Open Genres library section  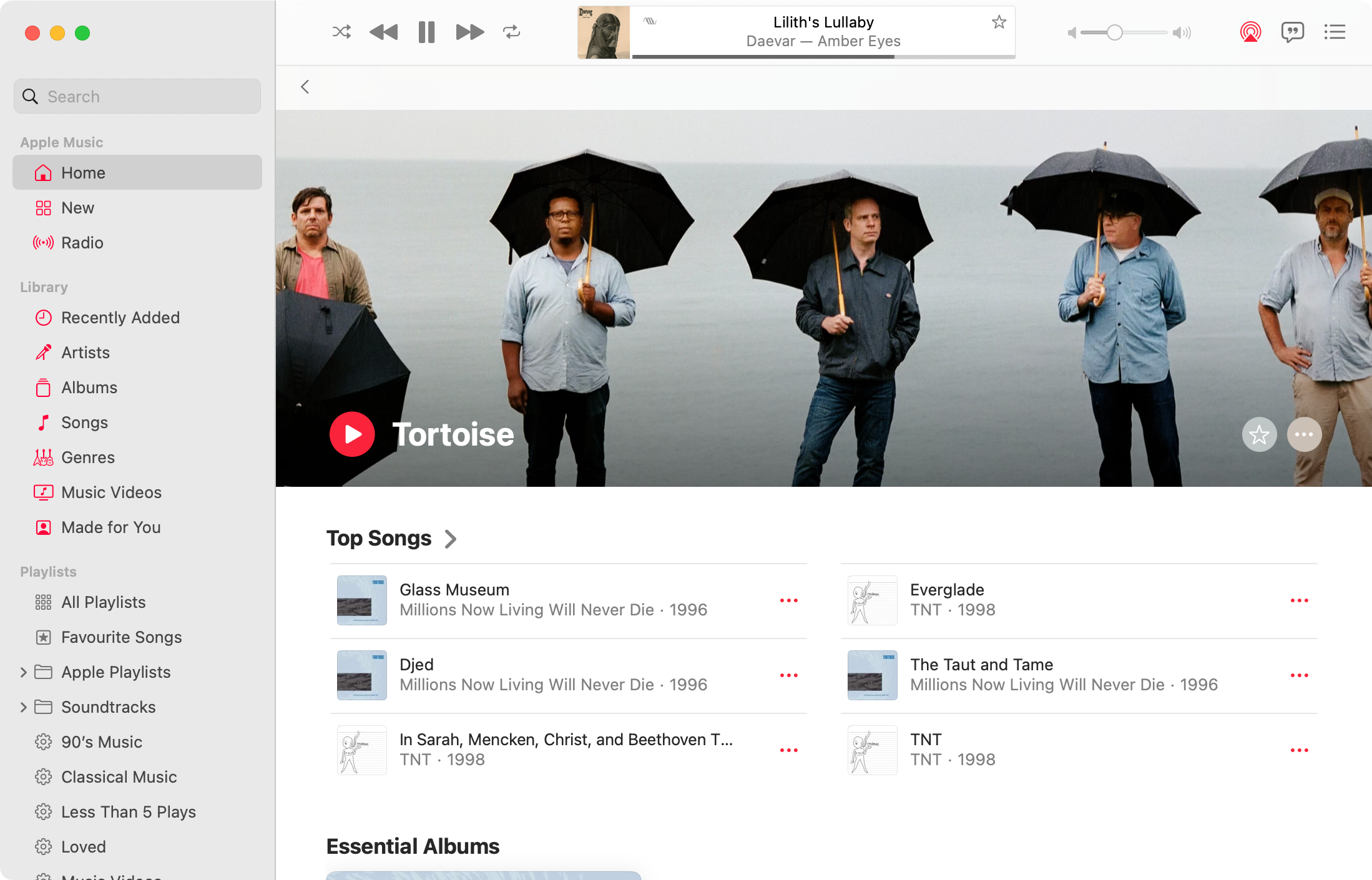(137, 457)
